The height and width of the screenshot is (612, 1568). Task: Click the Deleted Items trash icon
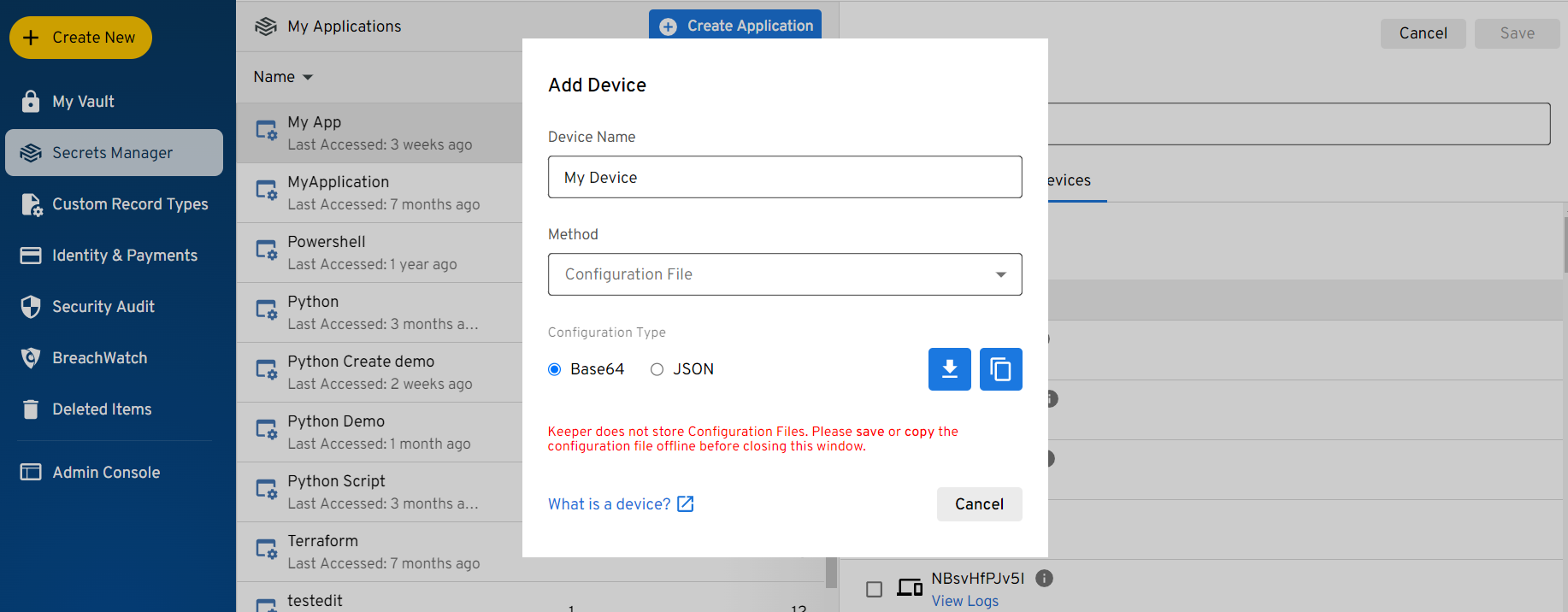tap(31, 409)
